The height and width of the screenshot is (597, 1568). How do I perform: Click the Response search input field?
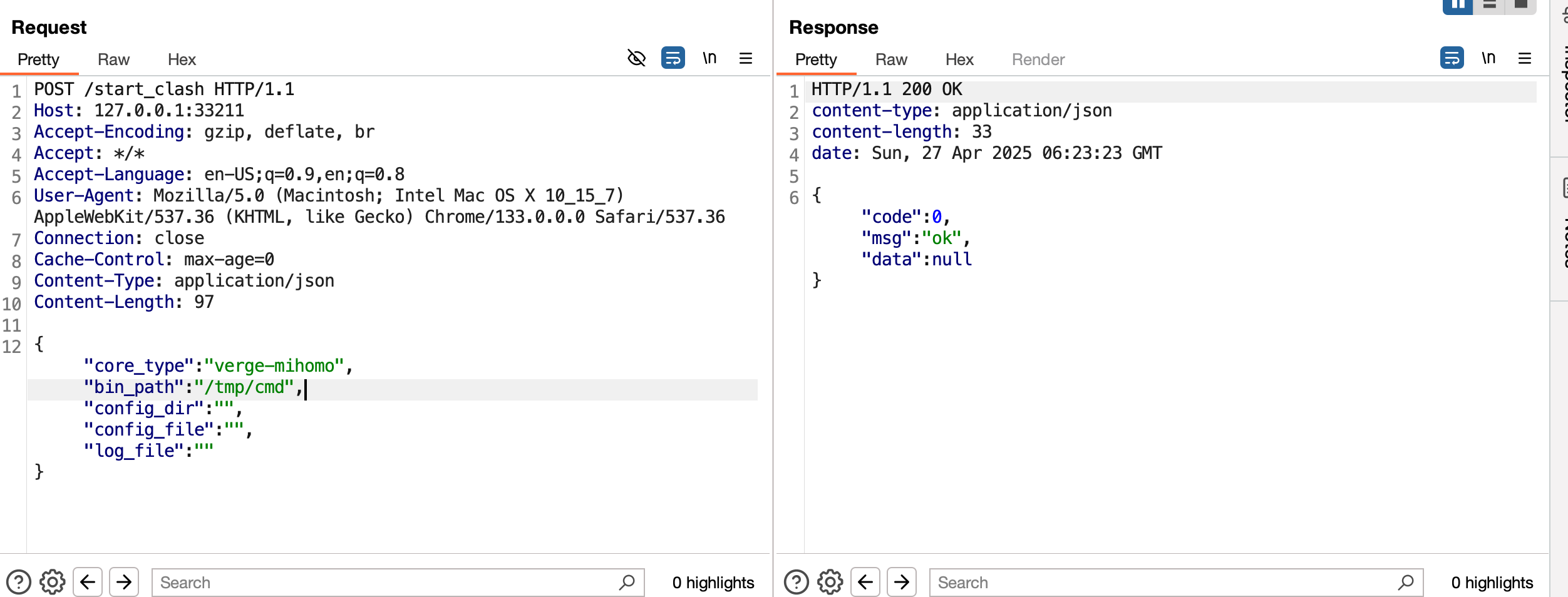(1165, 582)
